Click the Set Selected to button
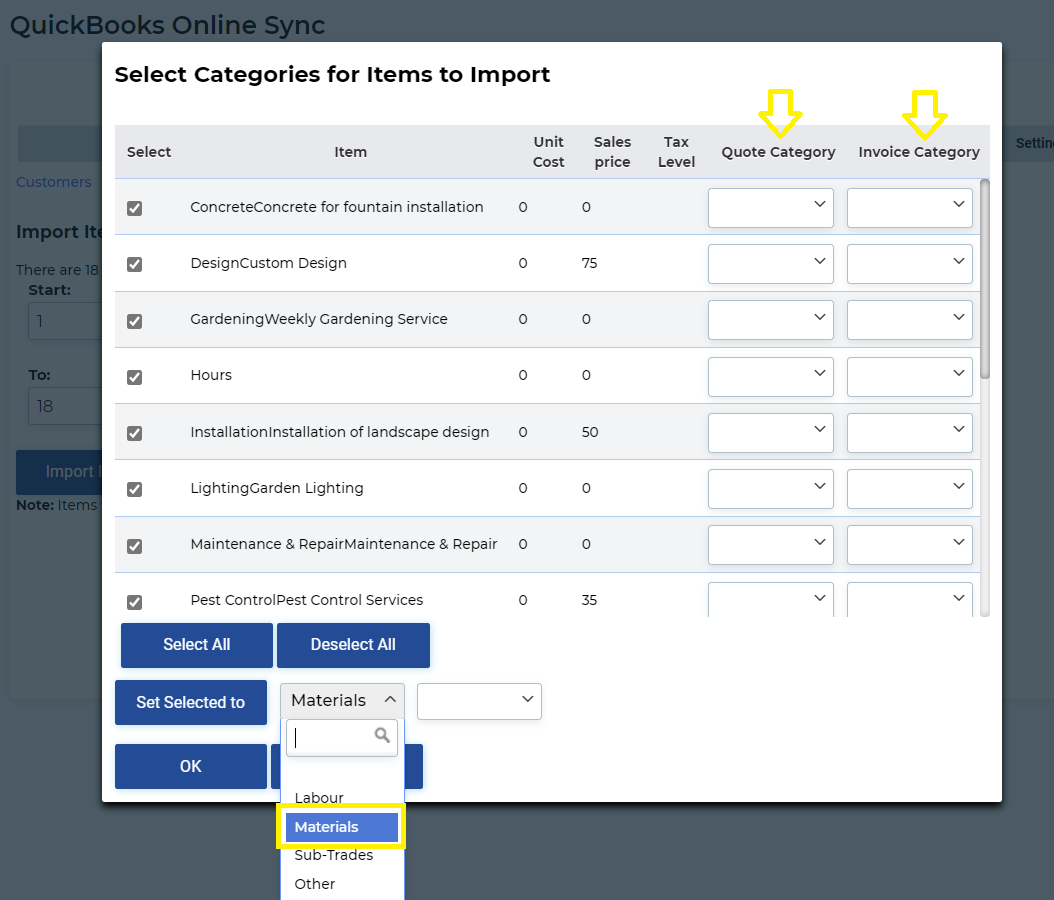Screen dimensions: 1054x900 click(191, 702)
